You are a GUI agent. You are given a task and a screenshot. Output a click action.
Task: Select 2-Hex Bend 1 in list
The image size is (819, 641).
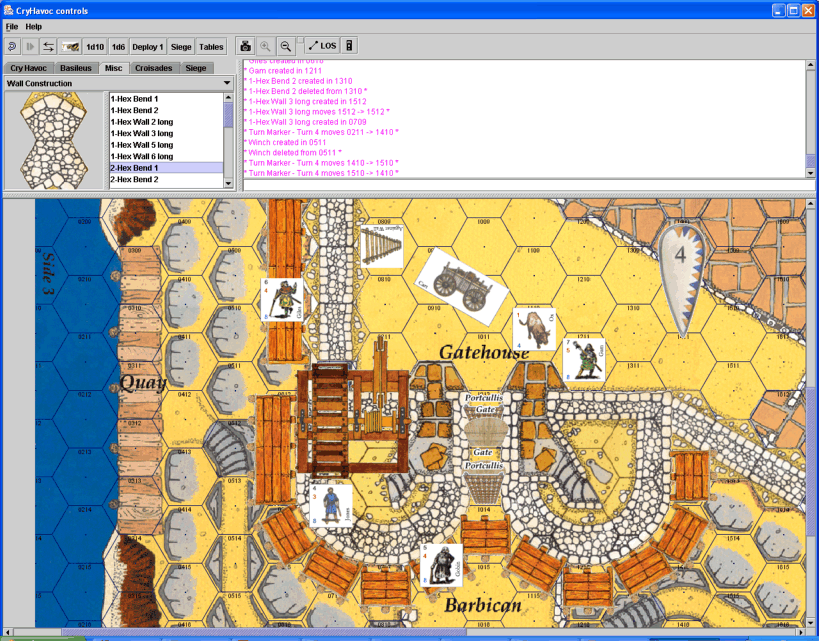click(166, 168)
